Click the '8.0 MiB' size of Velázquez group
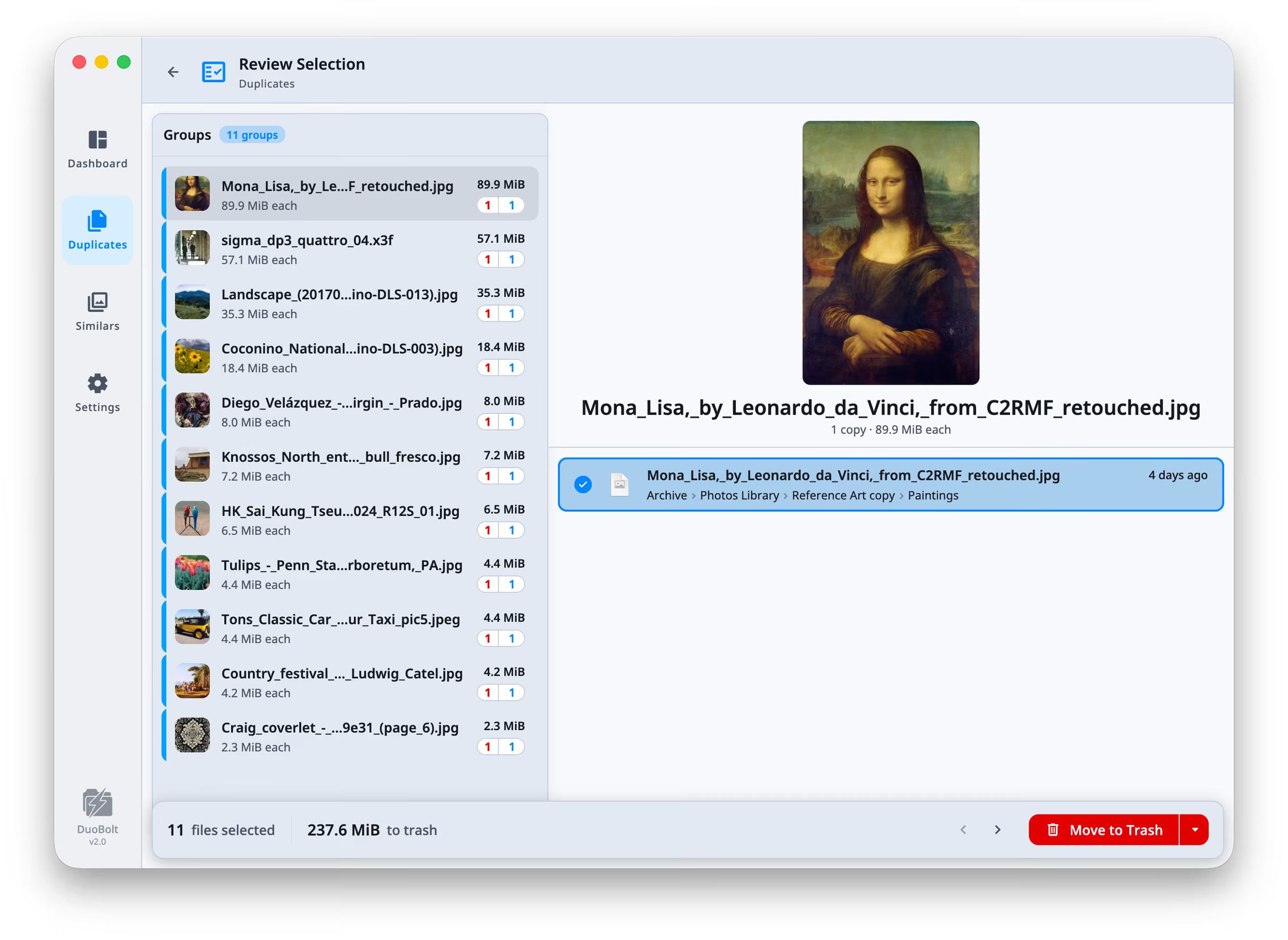This screenshot has width=1288, height=940. pos(504,401)
